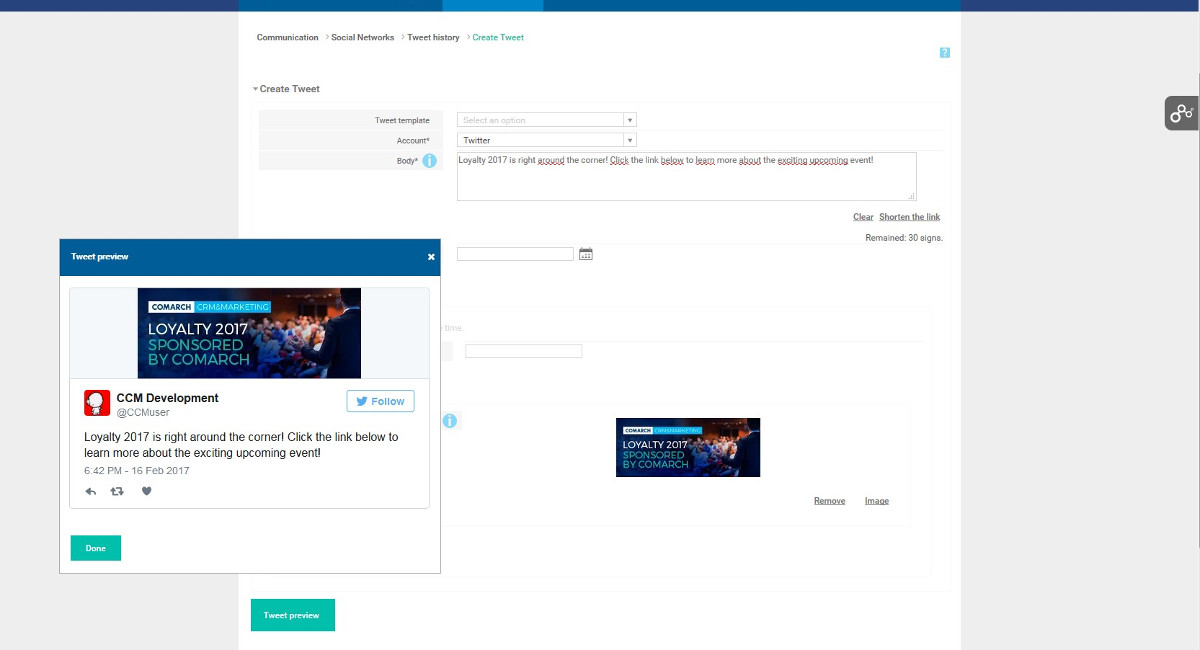
Task: Click the reply arrow icon in tweet preview
Action: coord(91,491)
